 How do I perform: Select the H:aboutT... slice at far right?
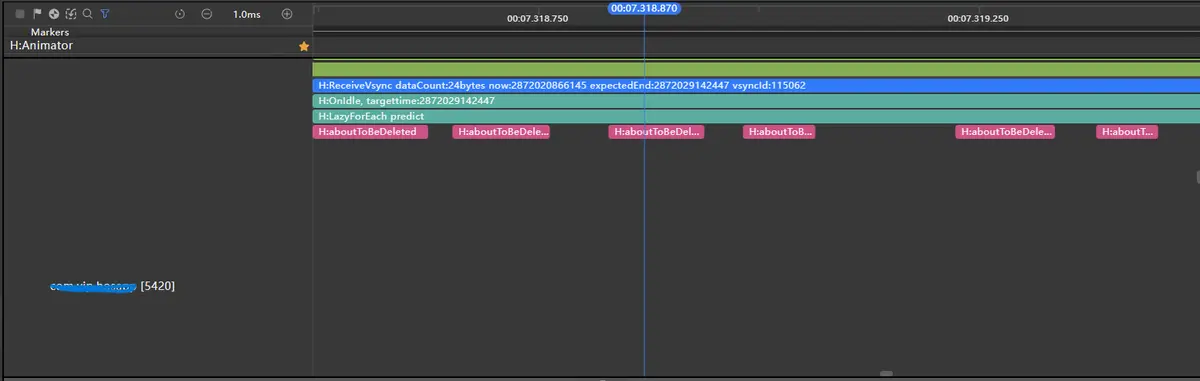[1127, 132]
